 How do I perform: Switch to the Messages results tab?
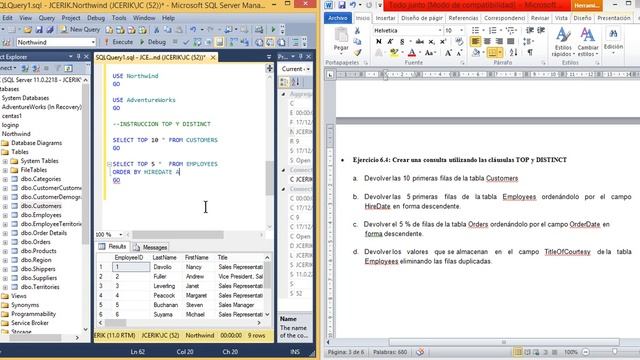[x=150, y=247]
